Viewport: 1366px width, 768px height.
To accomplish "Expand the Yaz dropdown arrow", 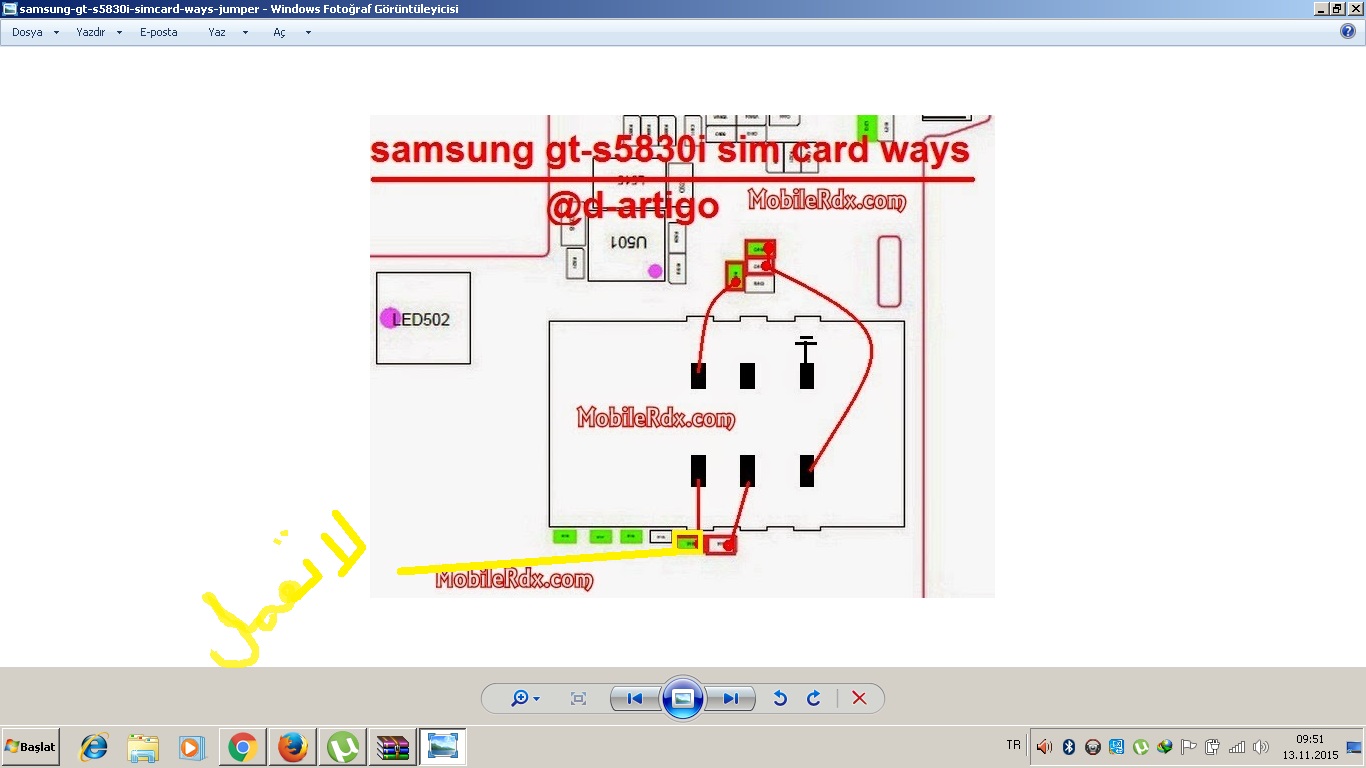I will (x=245, y=33).
